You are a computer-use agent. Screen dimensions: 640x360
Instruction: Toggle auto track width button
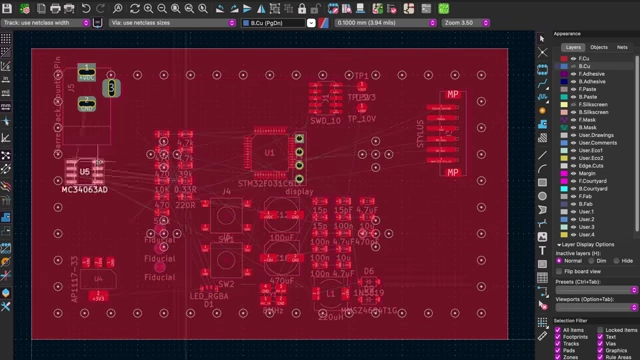click(x=97, y=23)
